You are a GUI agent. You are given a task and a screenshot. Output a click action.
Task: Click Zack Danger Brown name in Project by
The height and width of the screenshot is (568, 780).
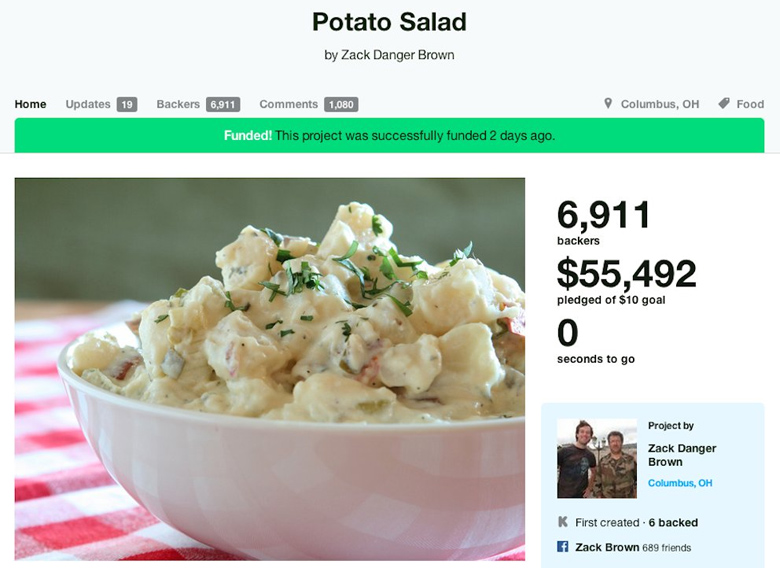pos(682,455)
